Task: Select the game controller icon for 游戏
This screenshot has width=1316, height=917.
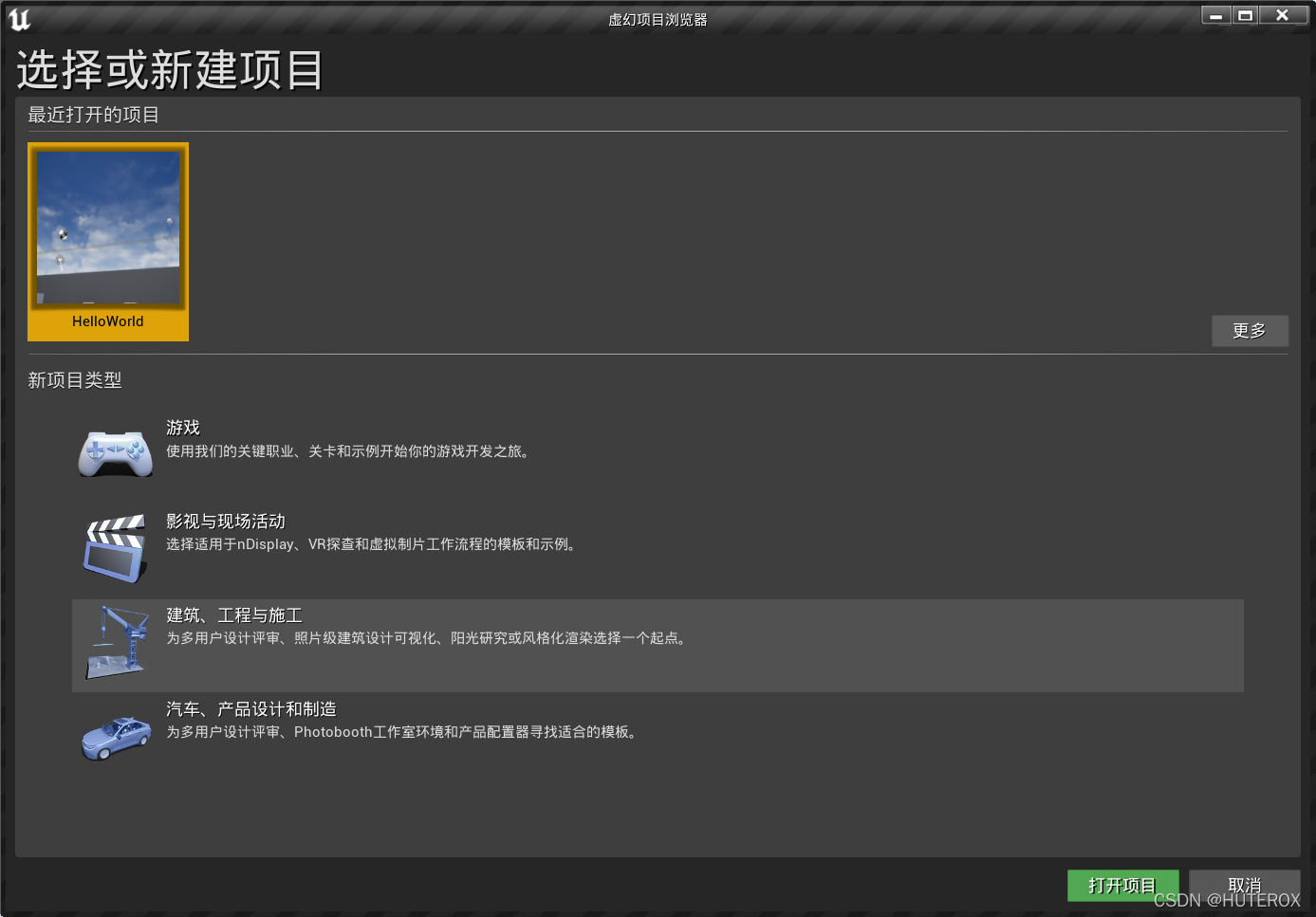Action: [x=115, y=452]
